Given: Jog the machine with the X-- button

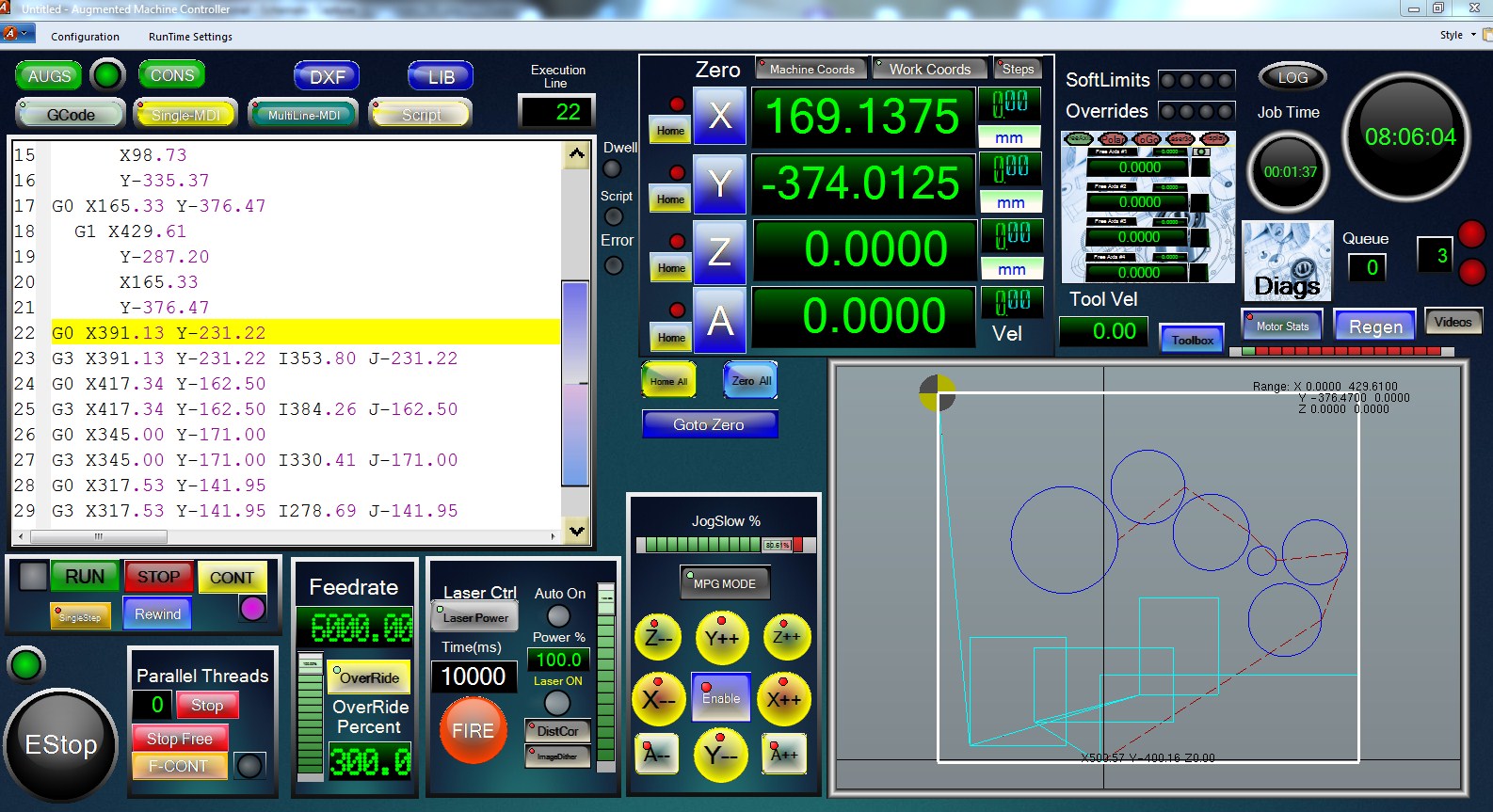Looking at the screenshot, I should click(x=658, y=699).
